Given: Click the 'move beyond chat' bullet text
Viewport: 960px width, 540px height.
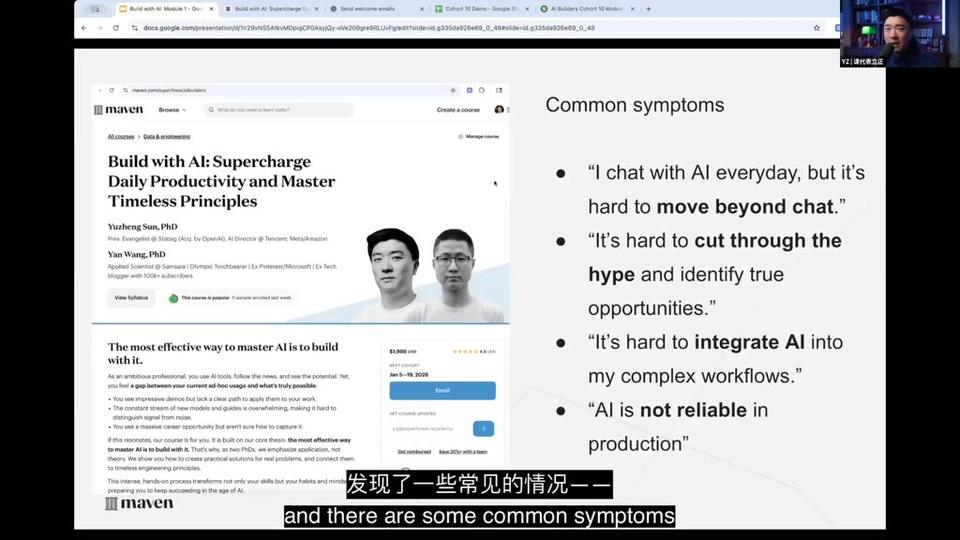Looking at the screenshot, I should click(745, 207).
